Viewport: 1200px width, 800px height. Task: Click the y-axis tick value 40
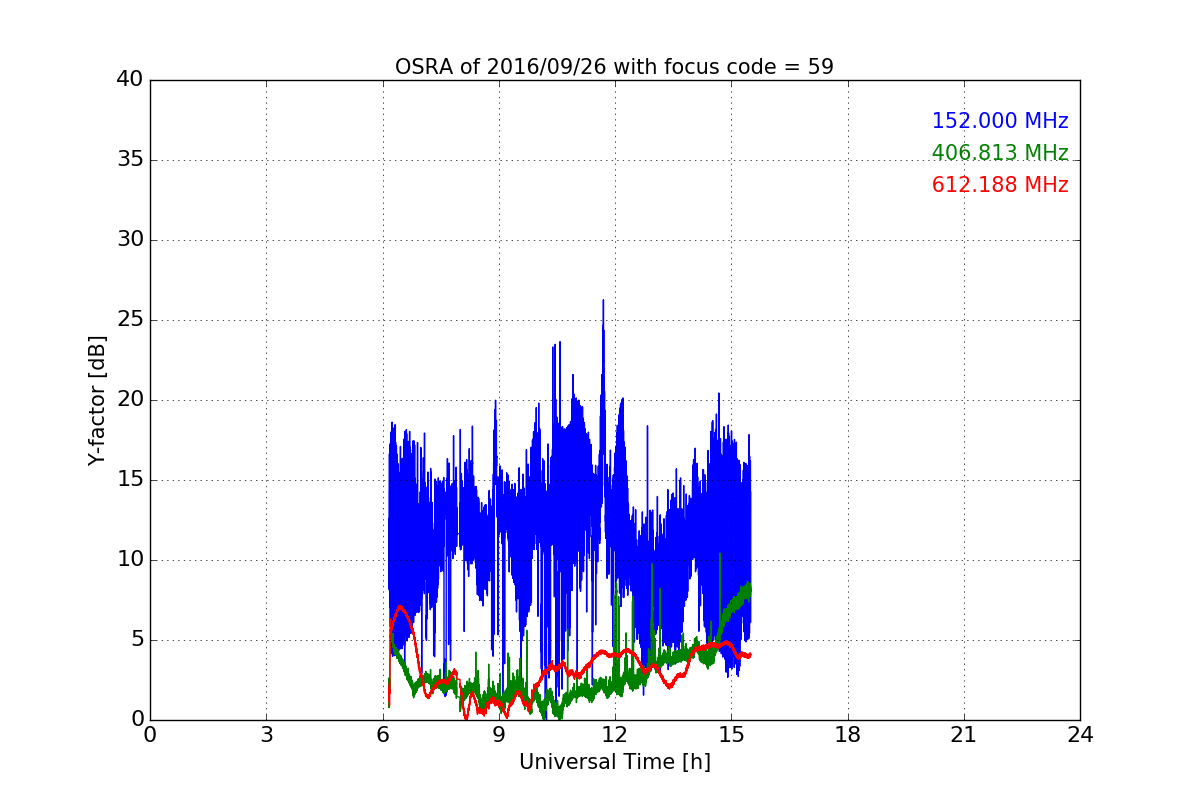[x=130, y=80]
